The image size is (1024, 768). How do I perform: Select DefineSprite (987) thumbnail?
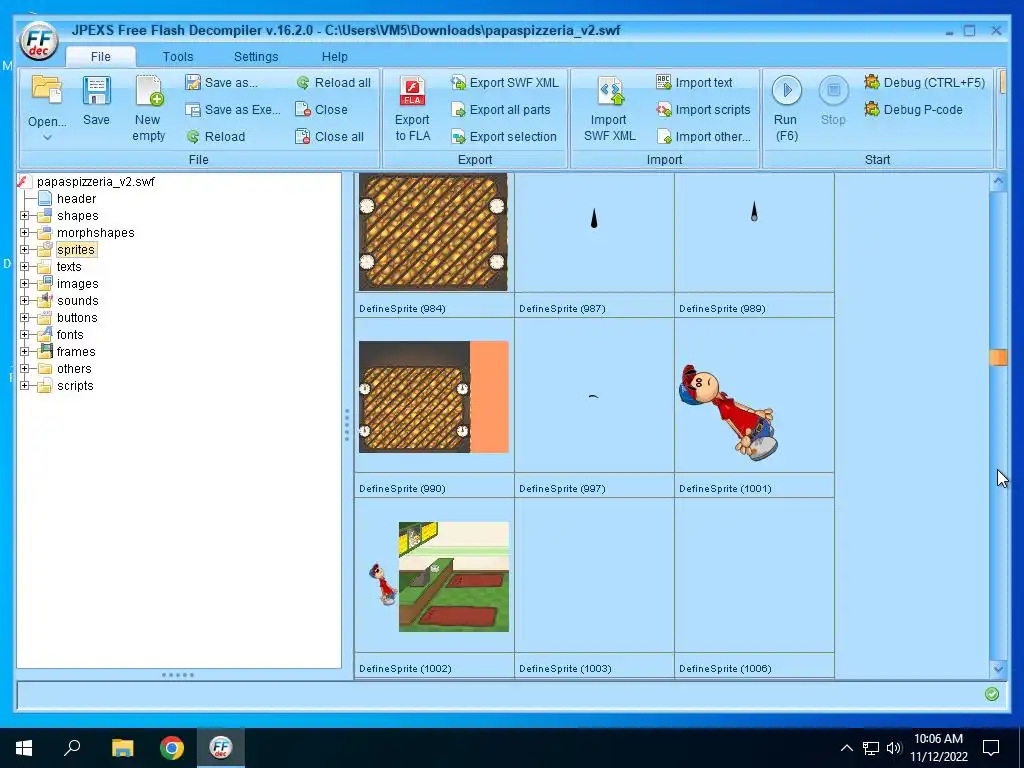coord(594,232)
